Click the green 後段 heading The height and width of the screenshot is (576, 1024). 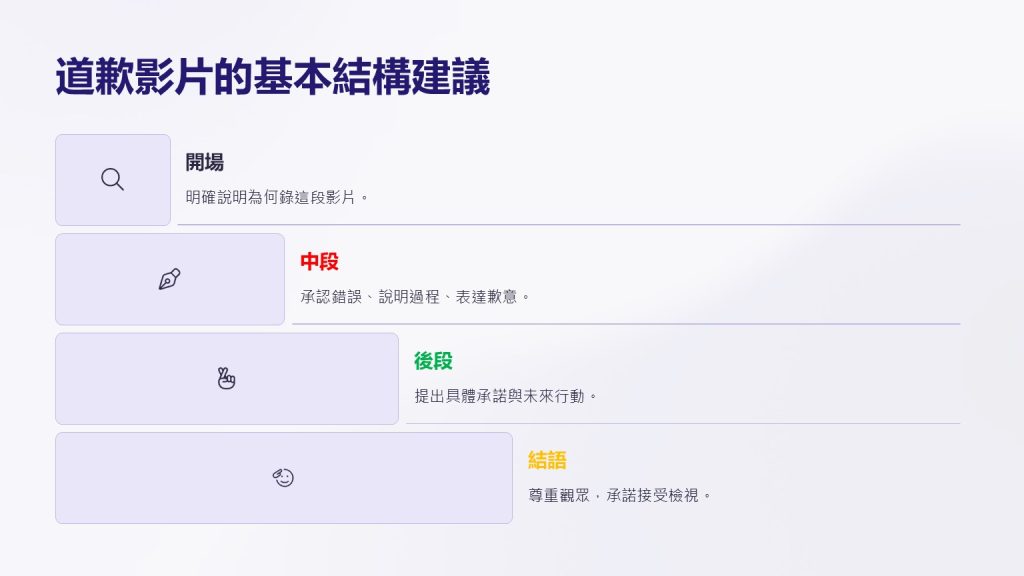click(433, 361)
